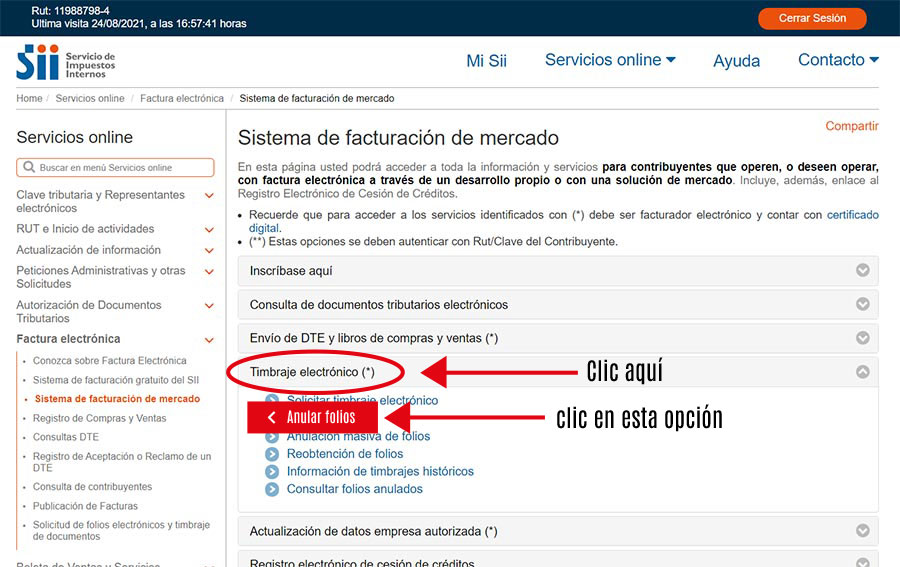900x567 pixels.
Task: Expand RUT e Inicio de actividades chevron
Action: point(210,230)
